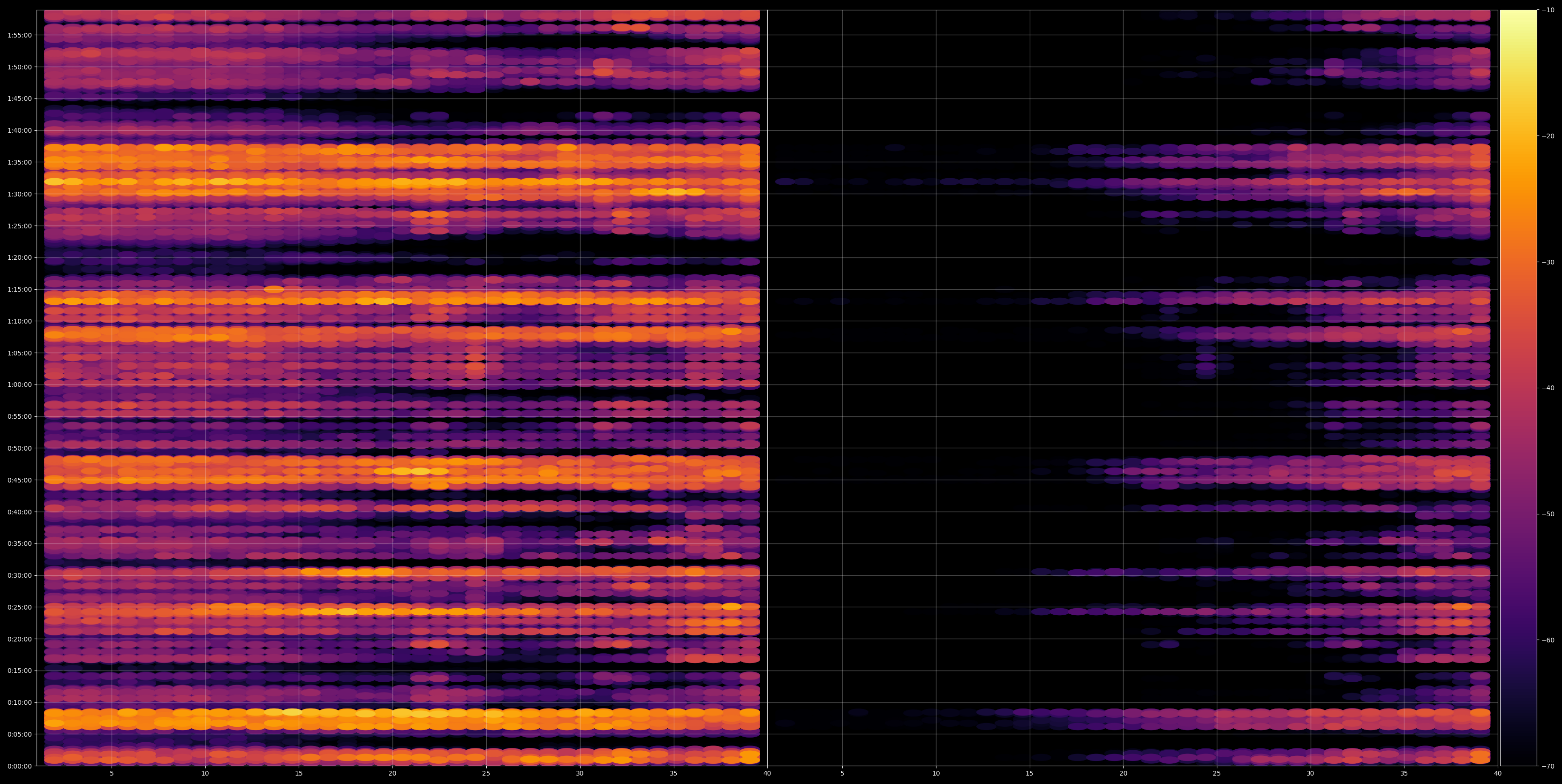Image resolution: width=1562 pixels, height=784 pixels.
Task: Select the colorbar tick label −60
Action: (x=1548, y=641)
